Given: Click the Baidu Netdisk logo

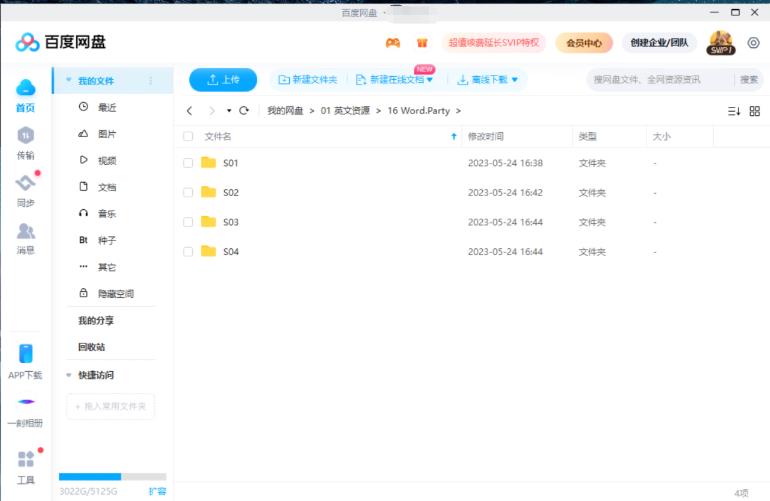Looking at the screenshot, I should pos(61,42).
